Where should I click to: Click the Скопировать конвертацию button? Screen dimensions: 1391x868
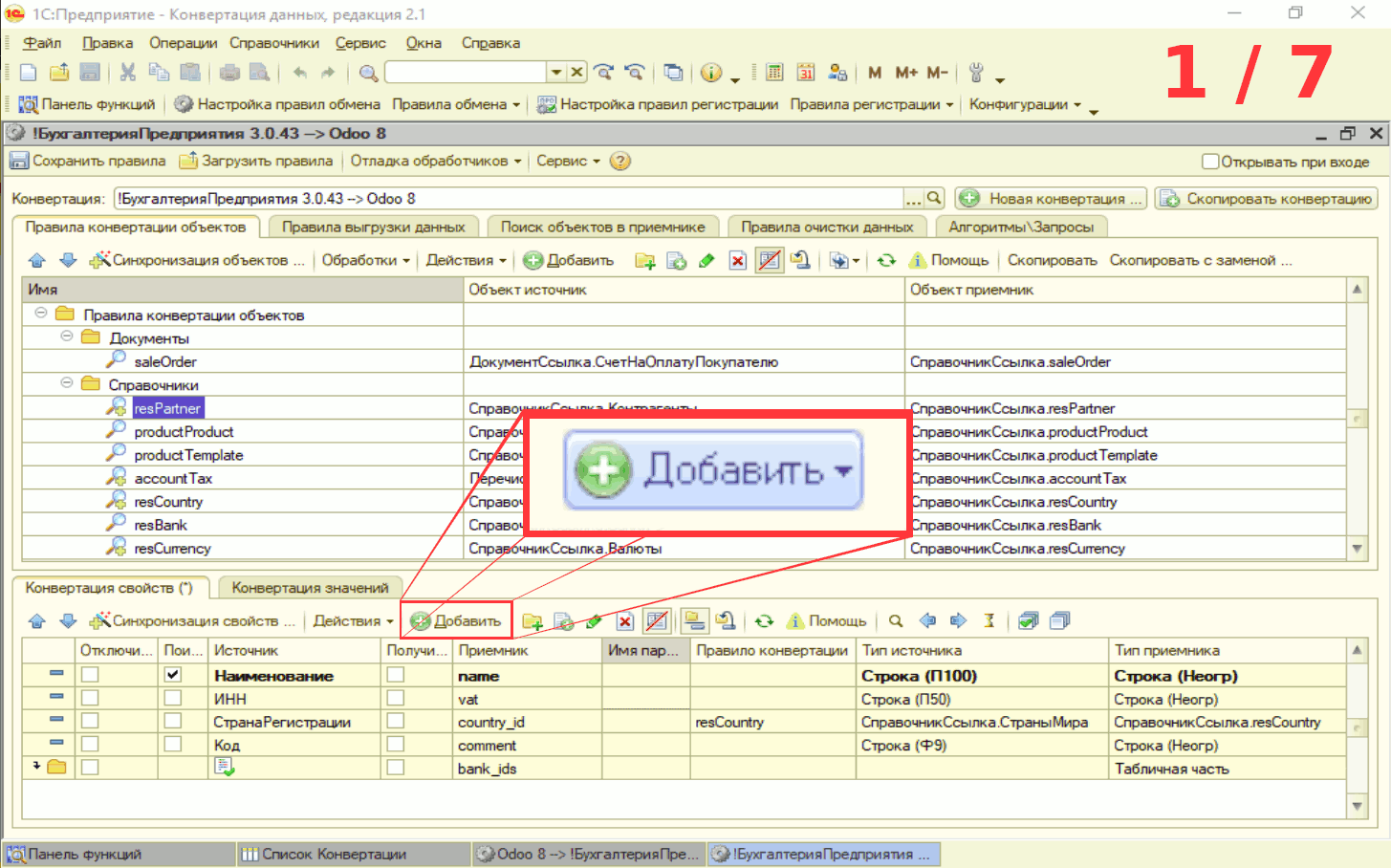tap(1266, 198)
